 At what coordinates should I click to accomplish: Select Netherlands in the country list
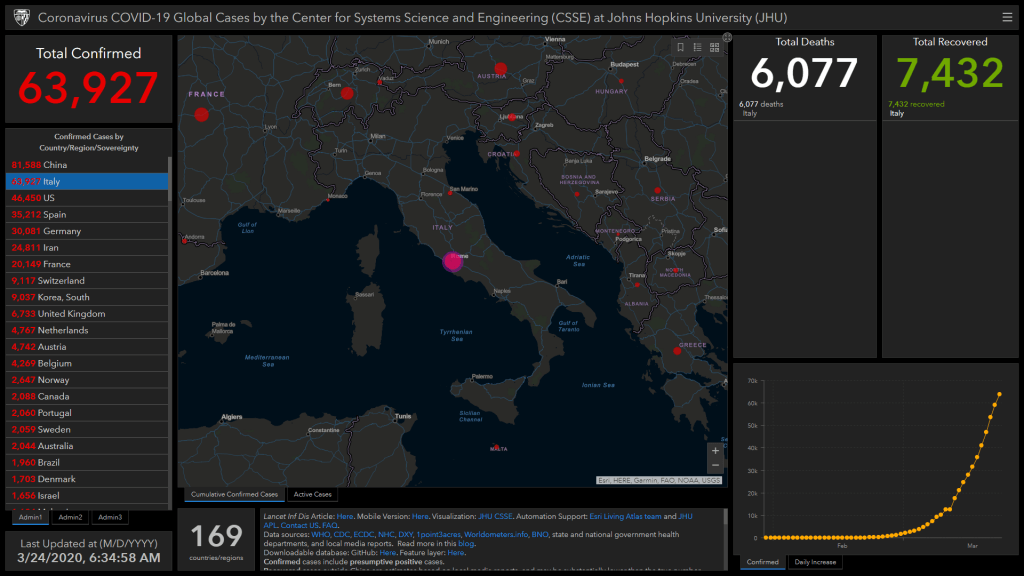(x=86, y=330)
